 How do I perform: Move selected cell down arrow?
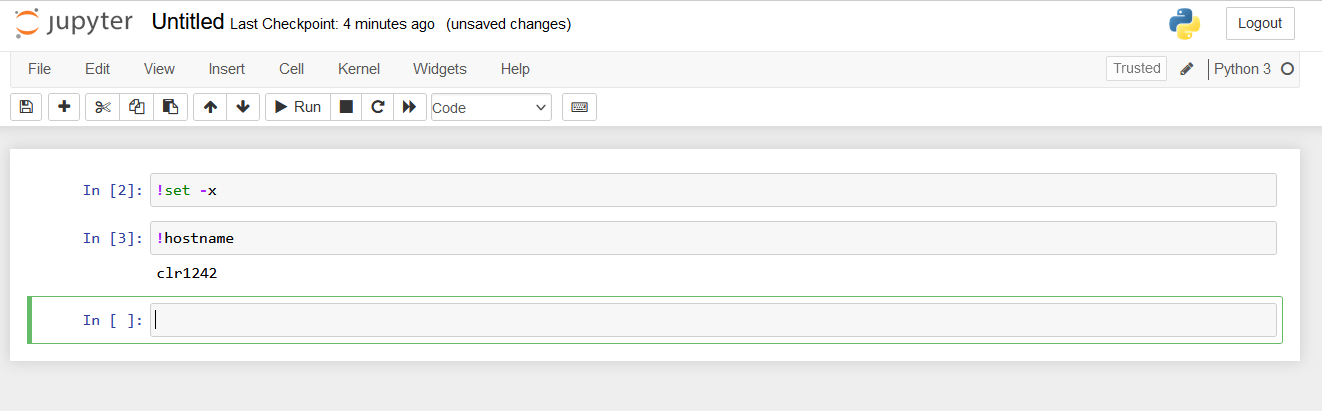point(243,107)
